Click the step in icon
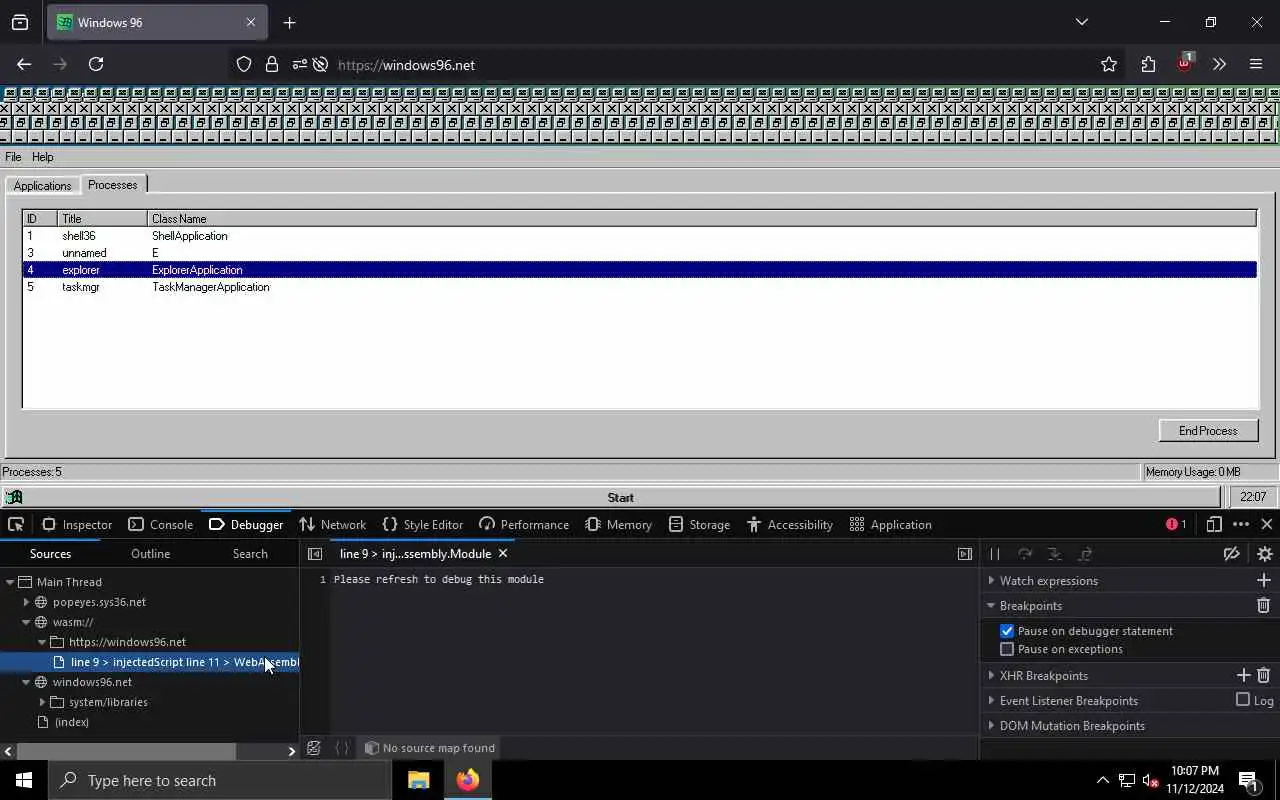The image size is (1280, 800). click(x=1055, y=553)
